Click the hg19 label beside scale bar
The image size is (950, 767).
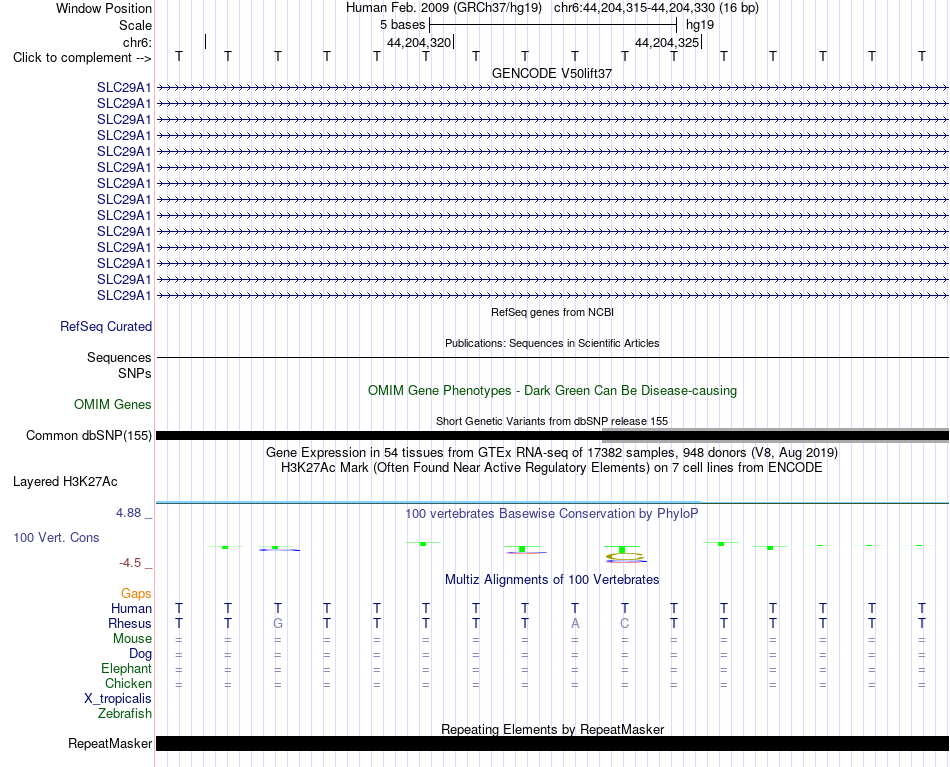click(700, 25)
